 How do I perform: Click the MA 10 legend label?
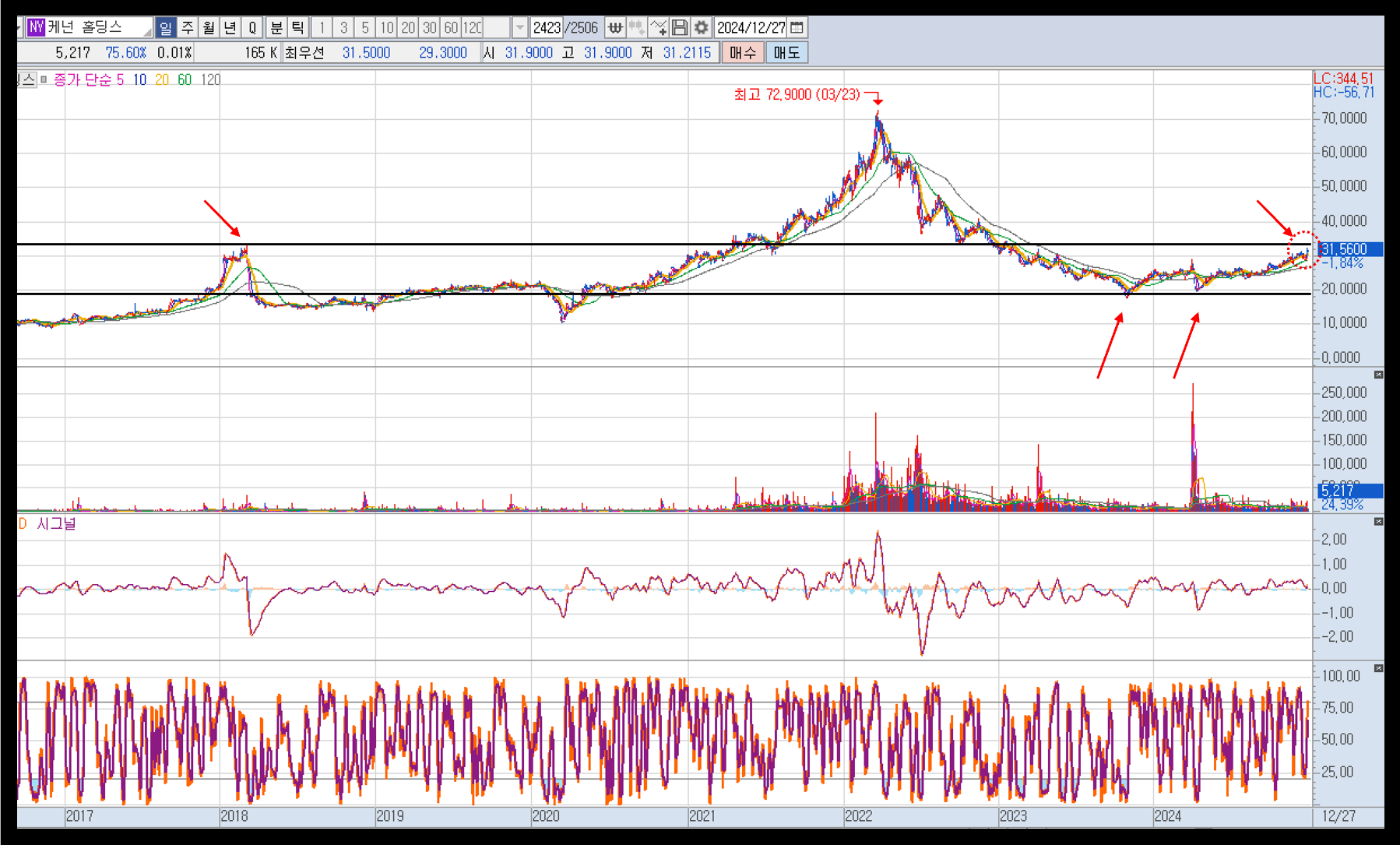(139, 79)
